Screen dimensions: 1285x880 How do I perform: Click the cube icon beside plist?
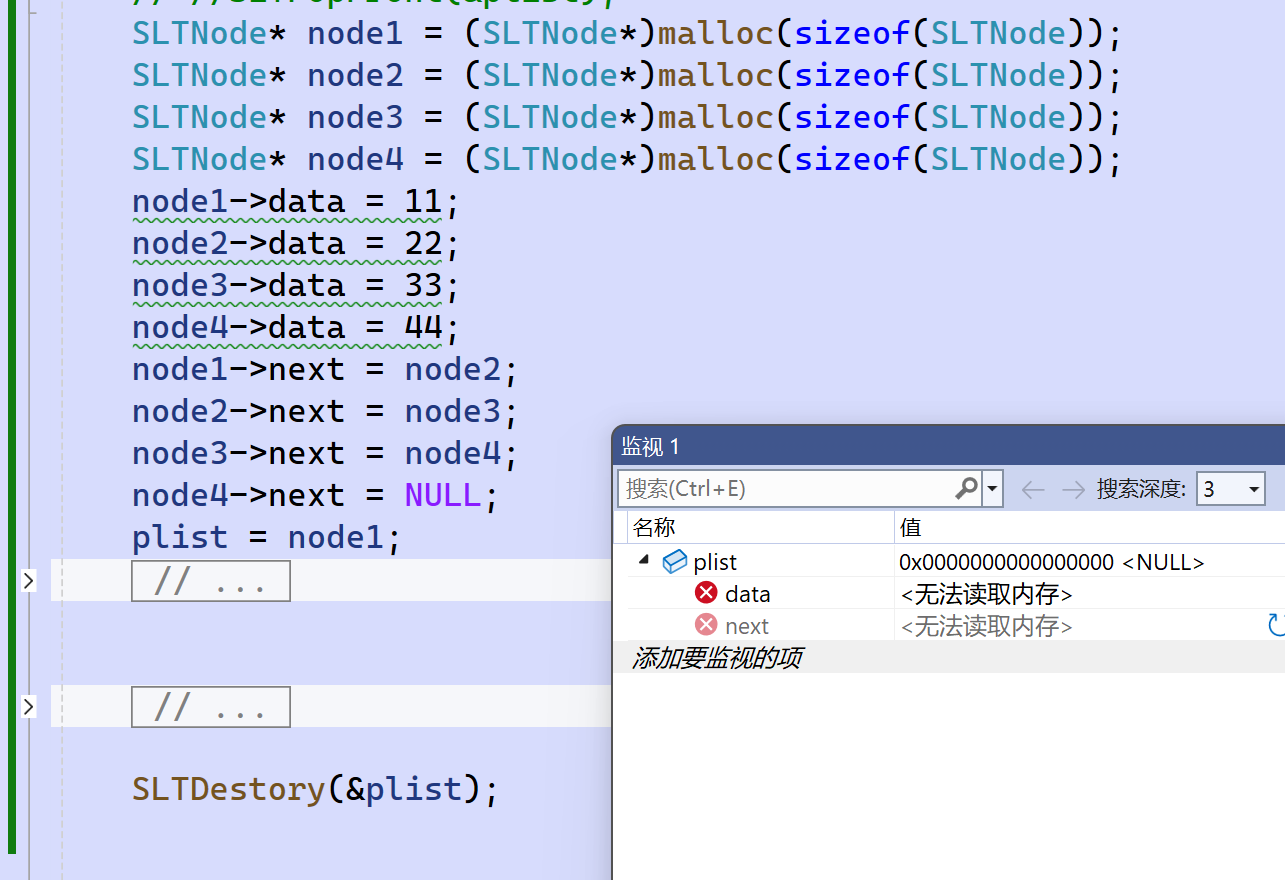click(x=675, y=562)
